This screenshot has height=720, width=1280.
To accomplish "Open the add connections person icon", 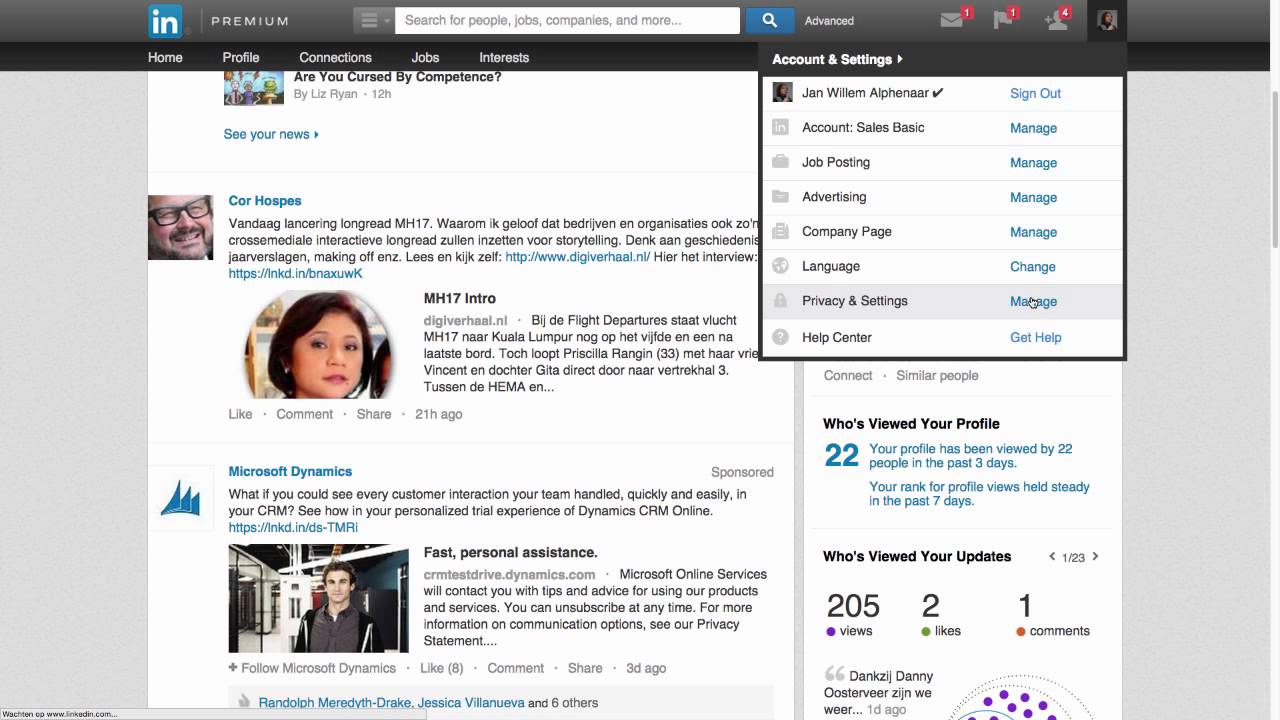I will click(1056, 20).
